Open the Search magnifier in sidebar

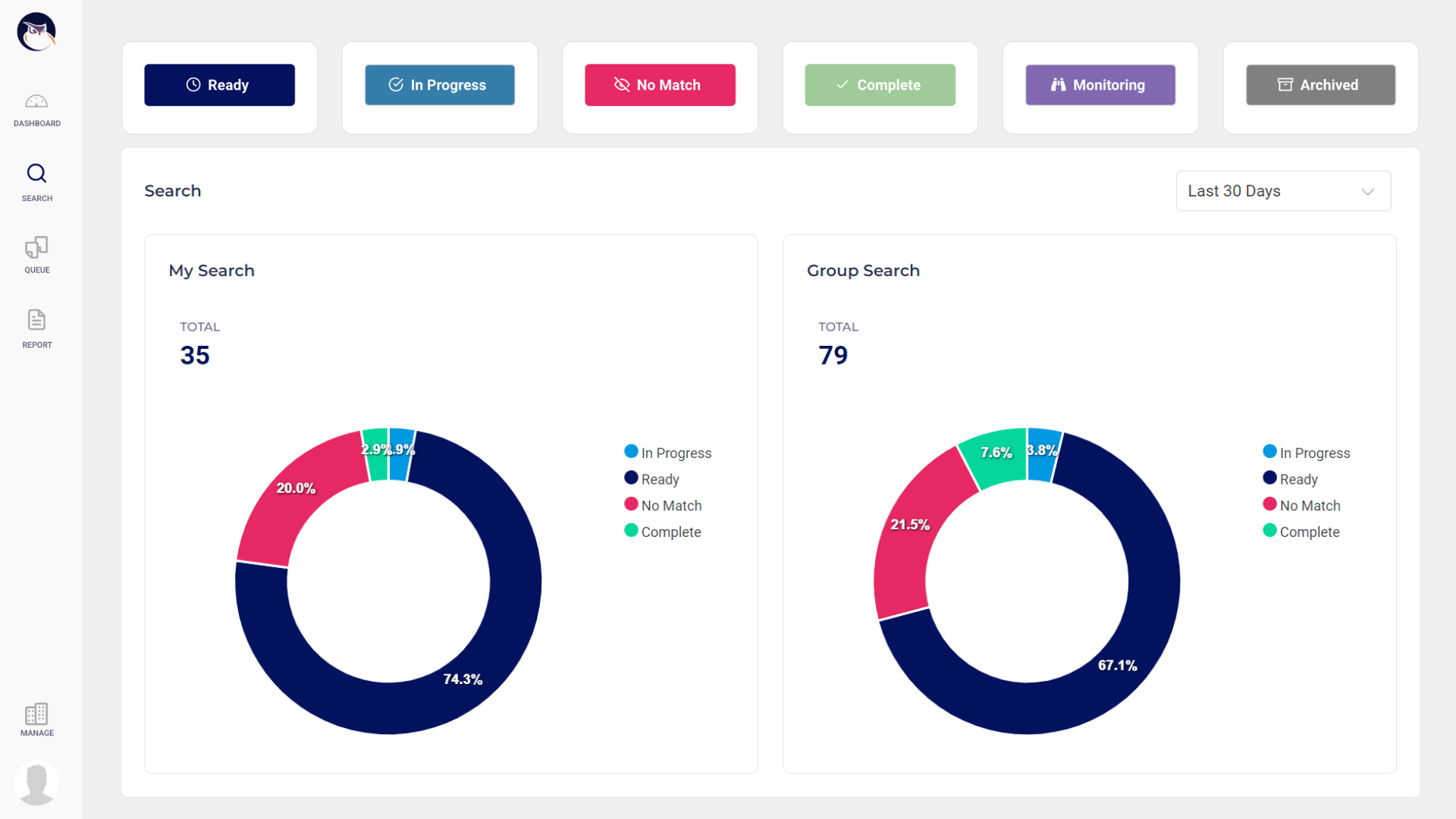(36, 182)
